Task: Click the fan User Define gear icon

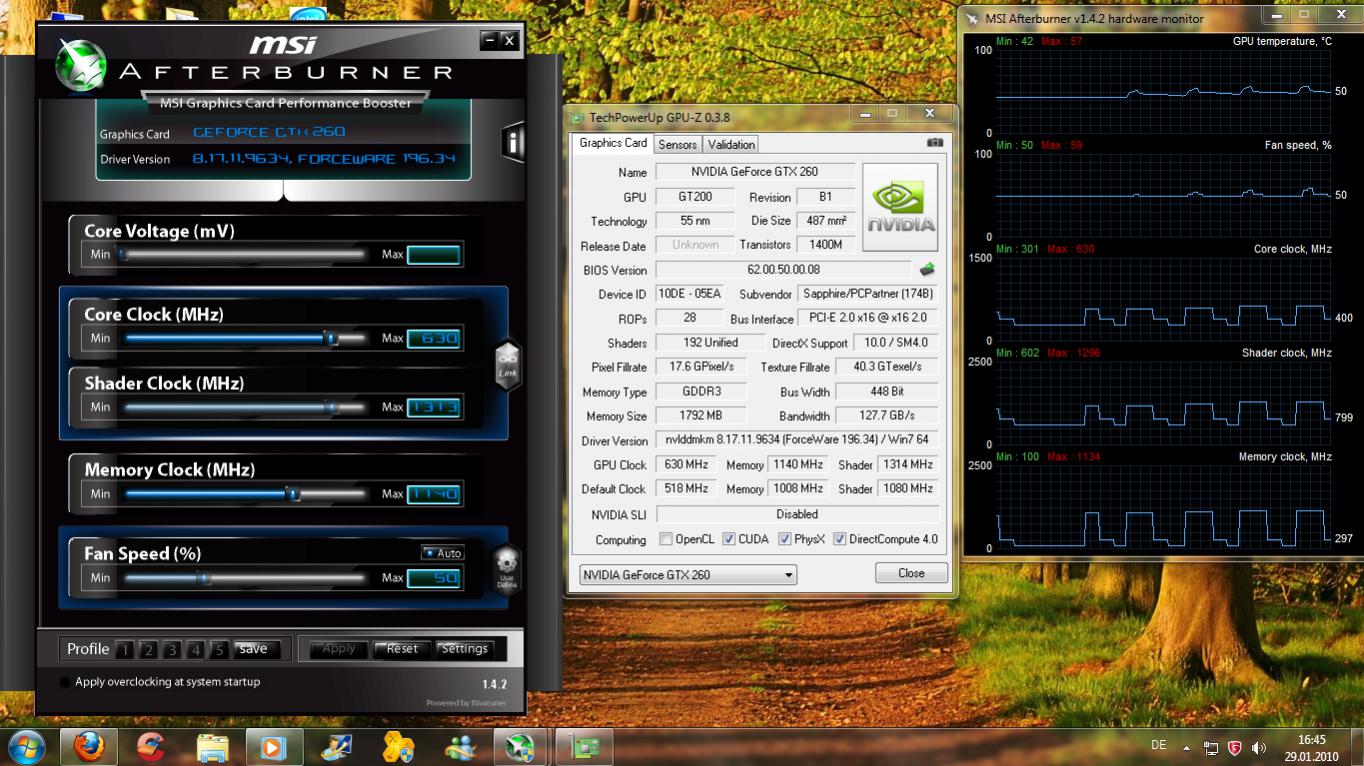Action: [507, 567]
